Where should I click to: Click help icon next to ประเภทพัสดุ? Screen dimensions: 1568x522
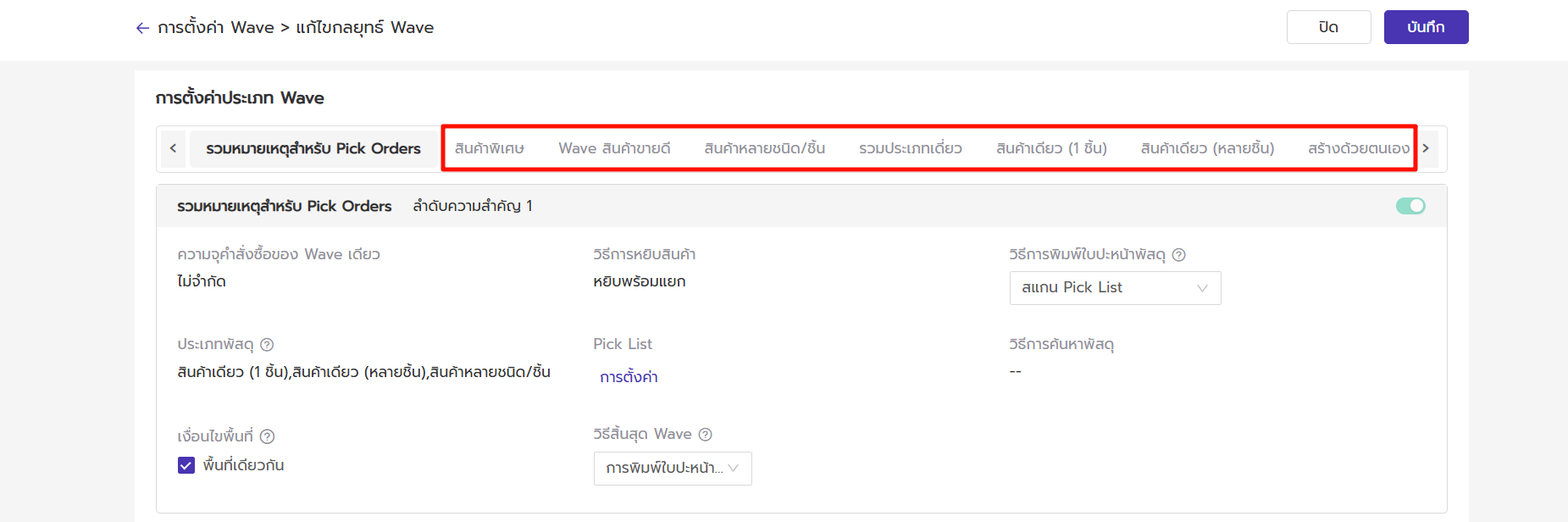[x=267, y=344]
